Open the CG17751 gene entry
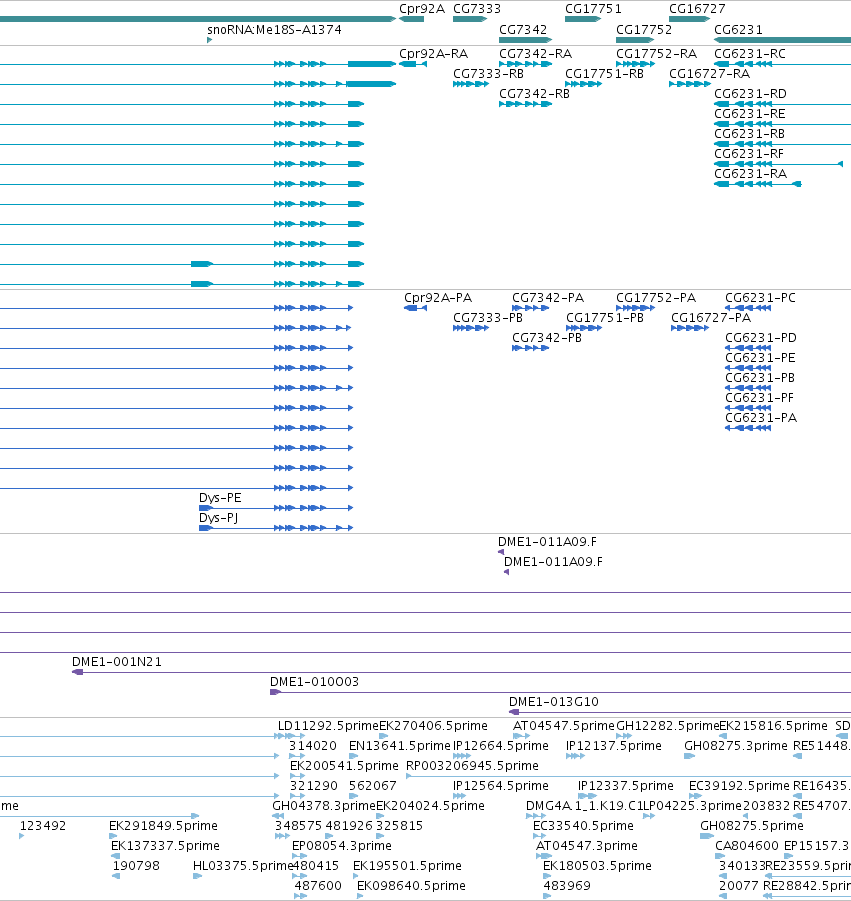The image size is (851, 901). pos(583,20)
